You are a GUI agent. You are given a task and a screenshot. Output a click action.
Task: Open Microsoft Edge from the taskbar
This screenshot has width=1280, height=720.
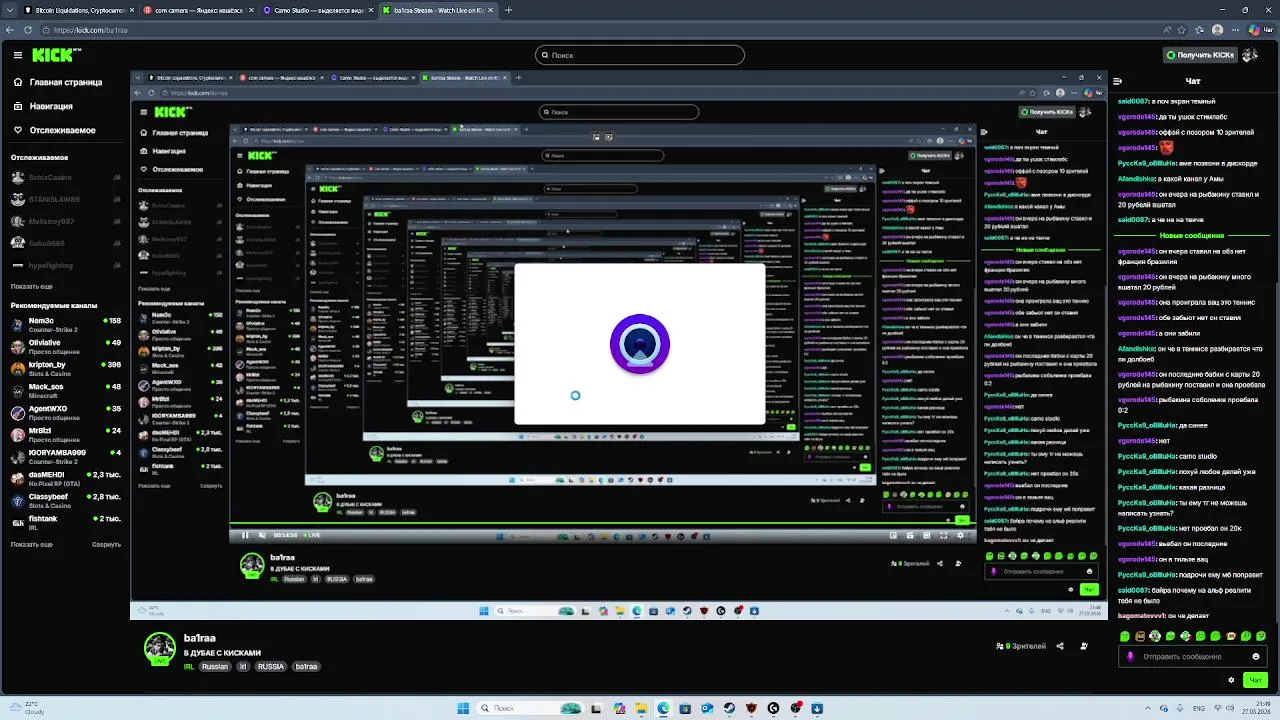coord(663,708)
